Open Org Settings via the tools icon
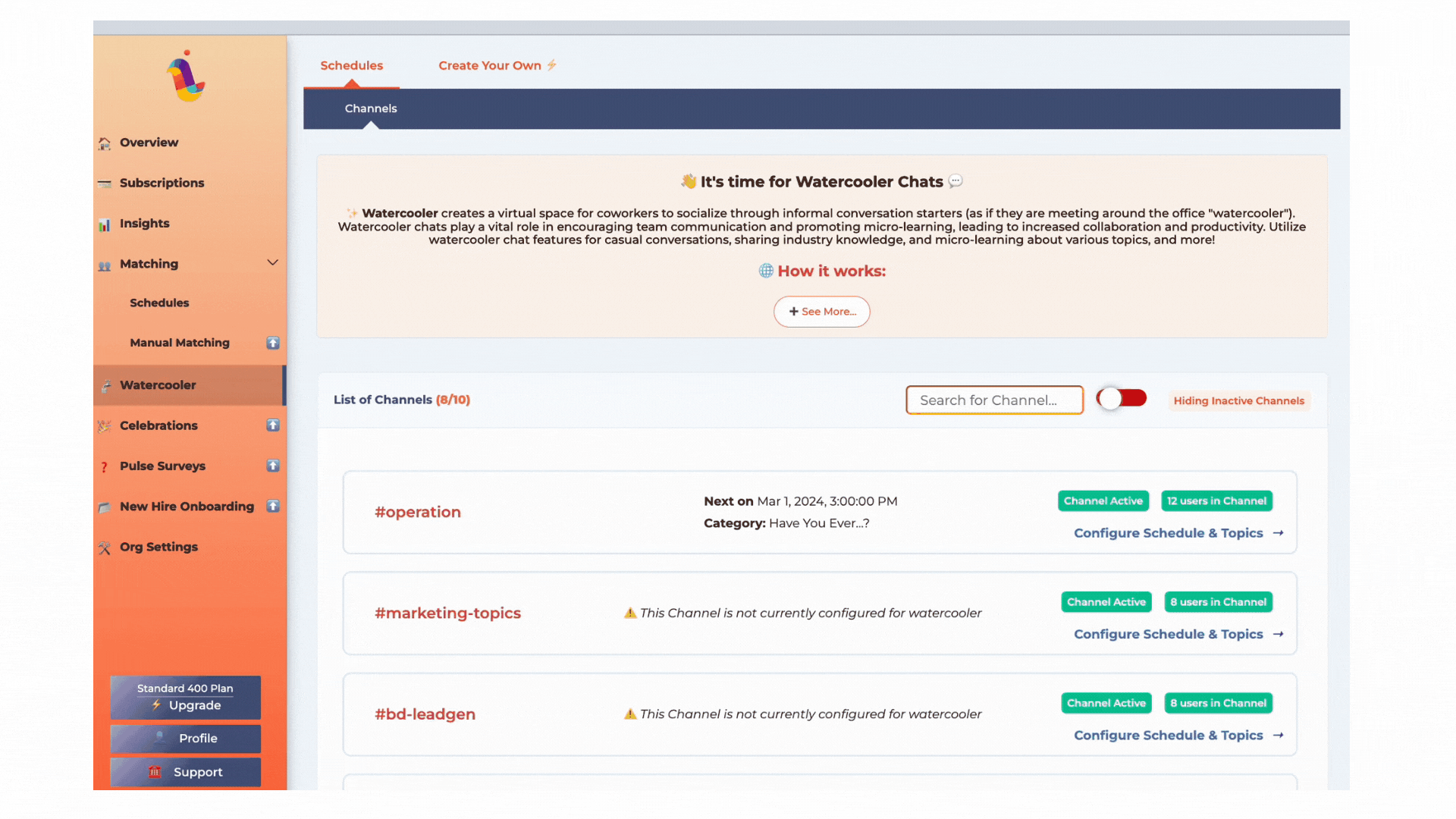 tap(105, 548)
